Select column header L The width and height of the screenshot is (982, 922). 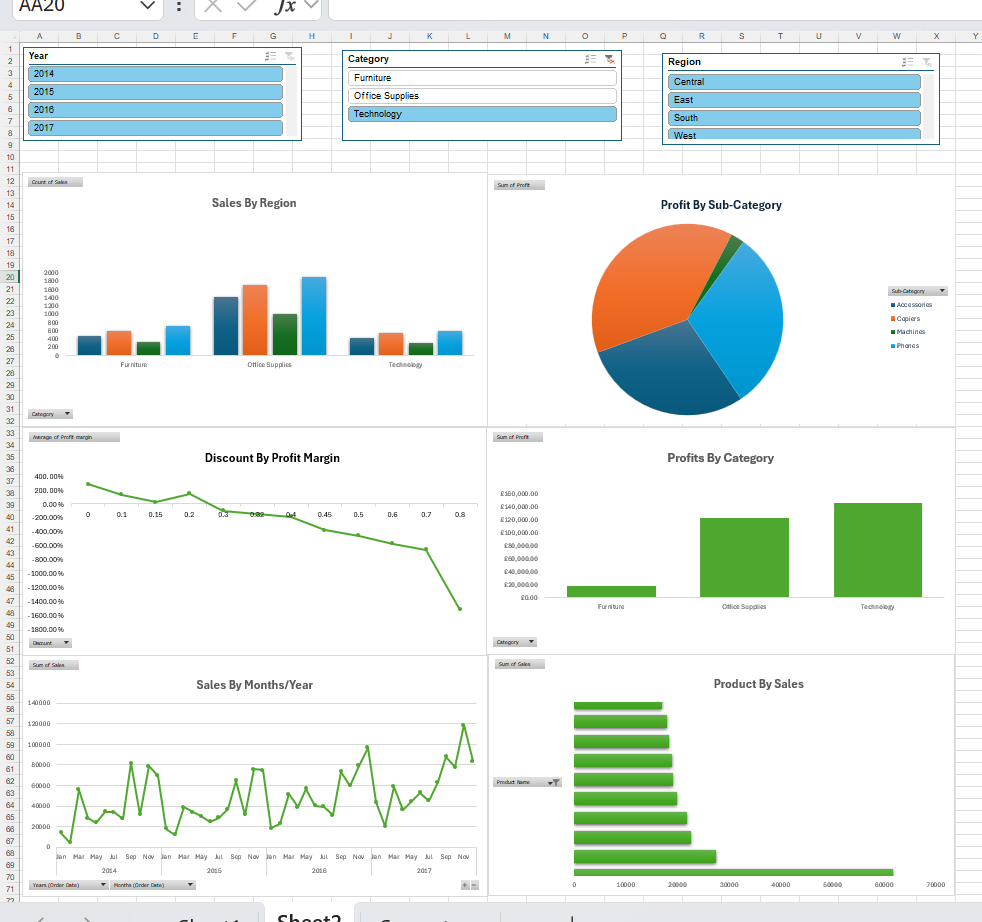[x=468, y=36]
